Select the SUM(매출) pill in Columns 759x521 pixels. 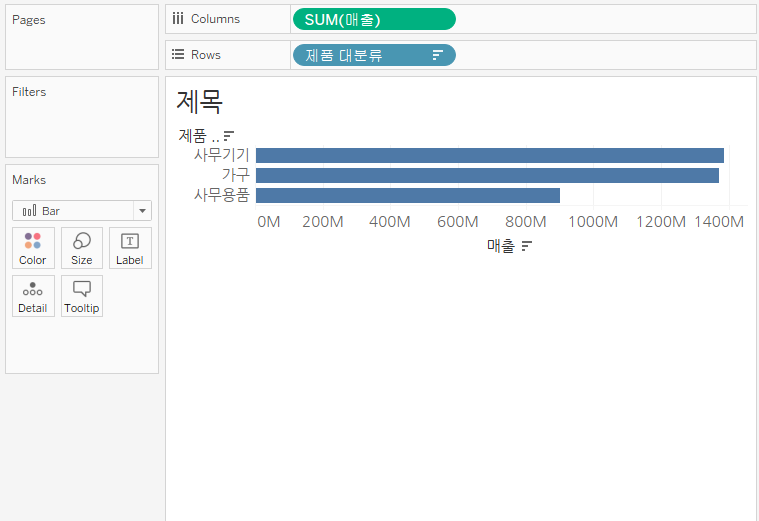click(374, 19)
